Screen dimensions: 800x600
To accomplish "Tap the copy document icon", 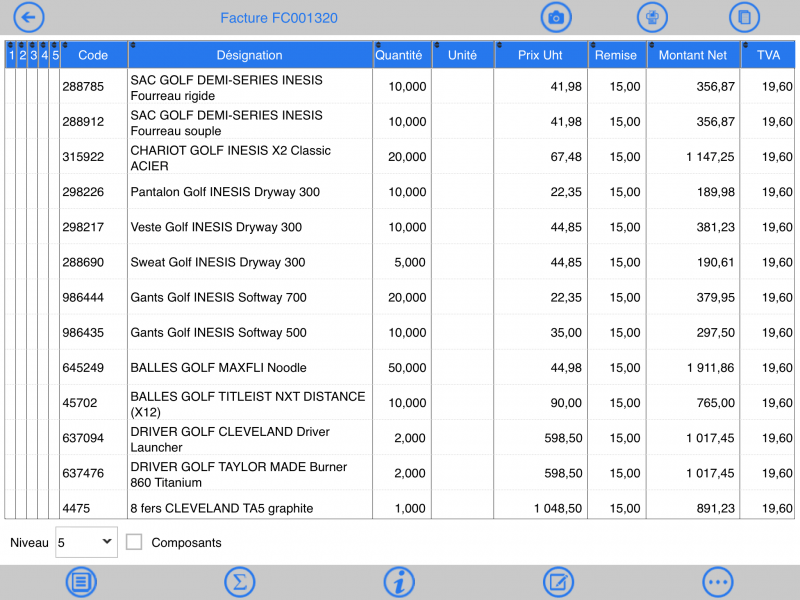I will 744,17.
